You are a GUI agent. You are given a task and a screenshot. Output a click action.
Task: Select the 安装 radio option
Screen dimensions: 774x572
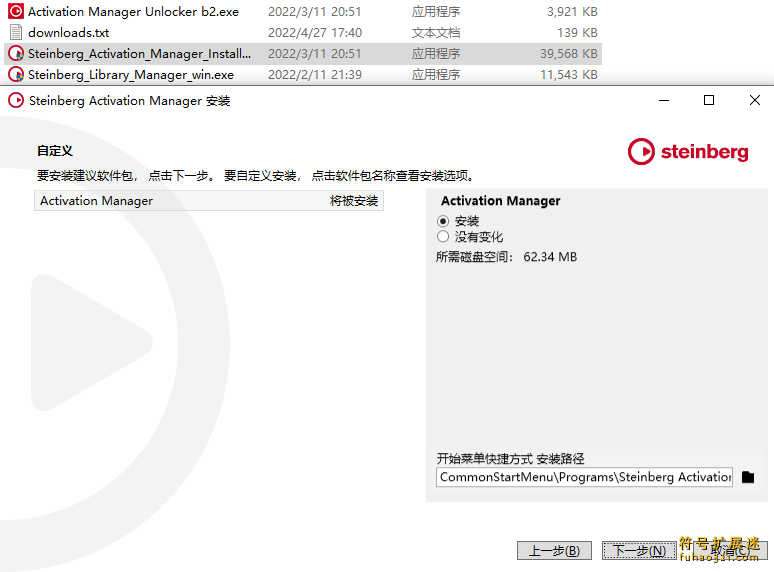pyautogui.click(x=443, y=221)
